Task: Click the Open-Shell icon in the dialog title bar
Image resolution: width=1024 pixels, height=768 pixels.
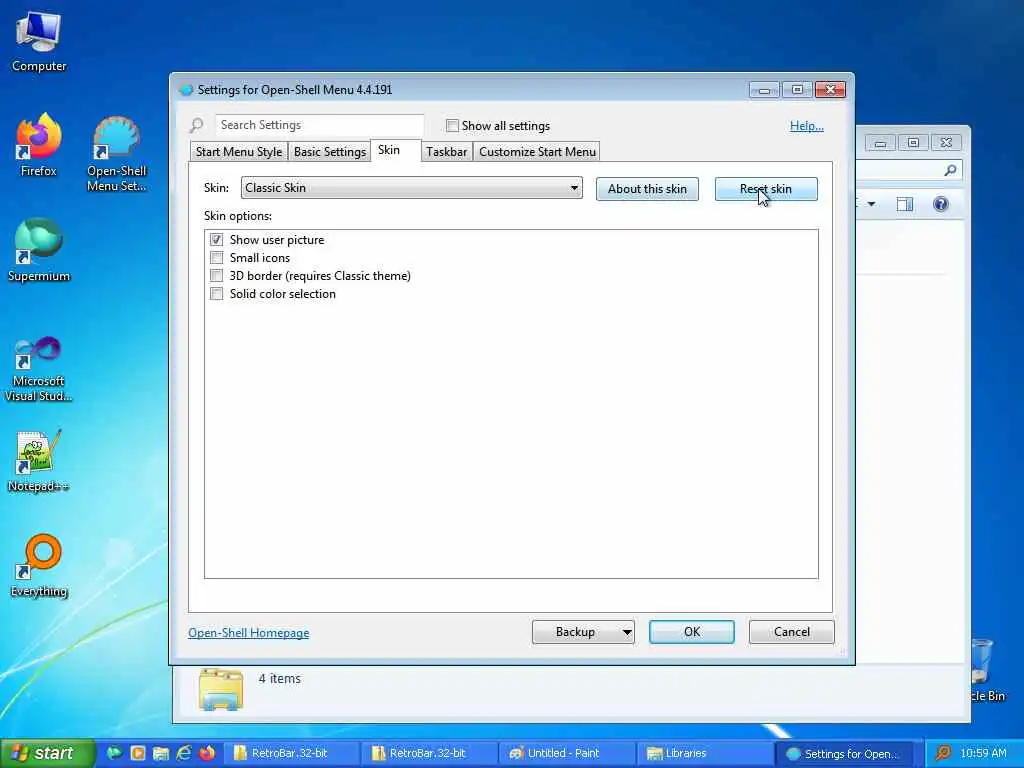Action: click(187, 89)
